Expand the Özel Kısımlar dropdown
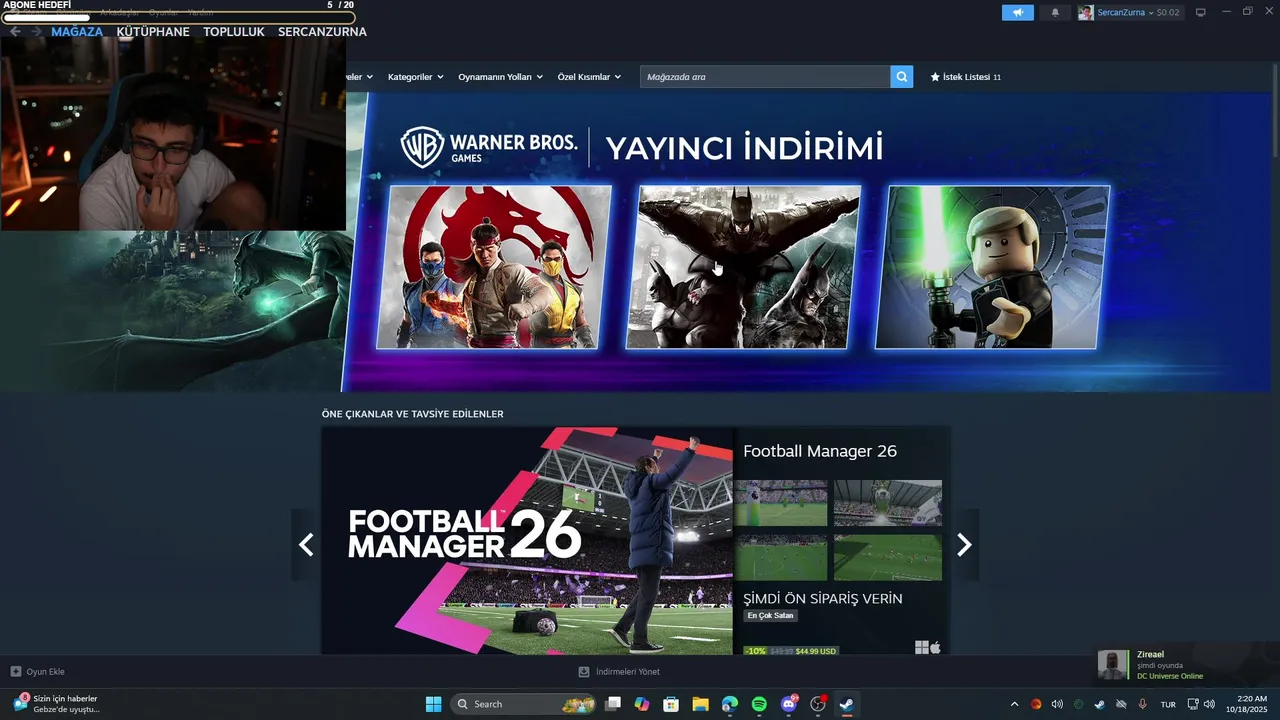This screenshot has height=720, width=1280. click(x=589, y=77)
